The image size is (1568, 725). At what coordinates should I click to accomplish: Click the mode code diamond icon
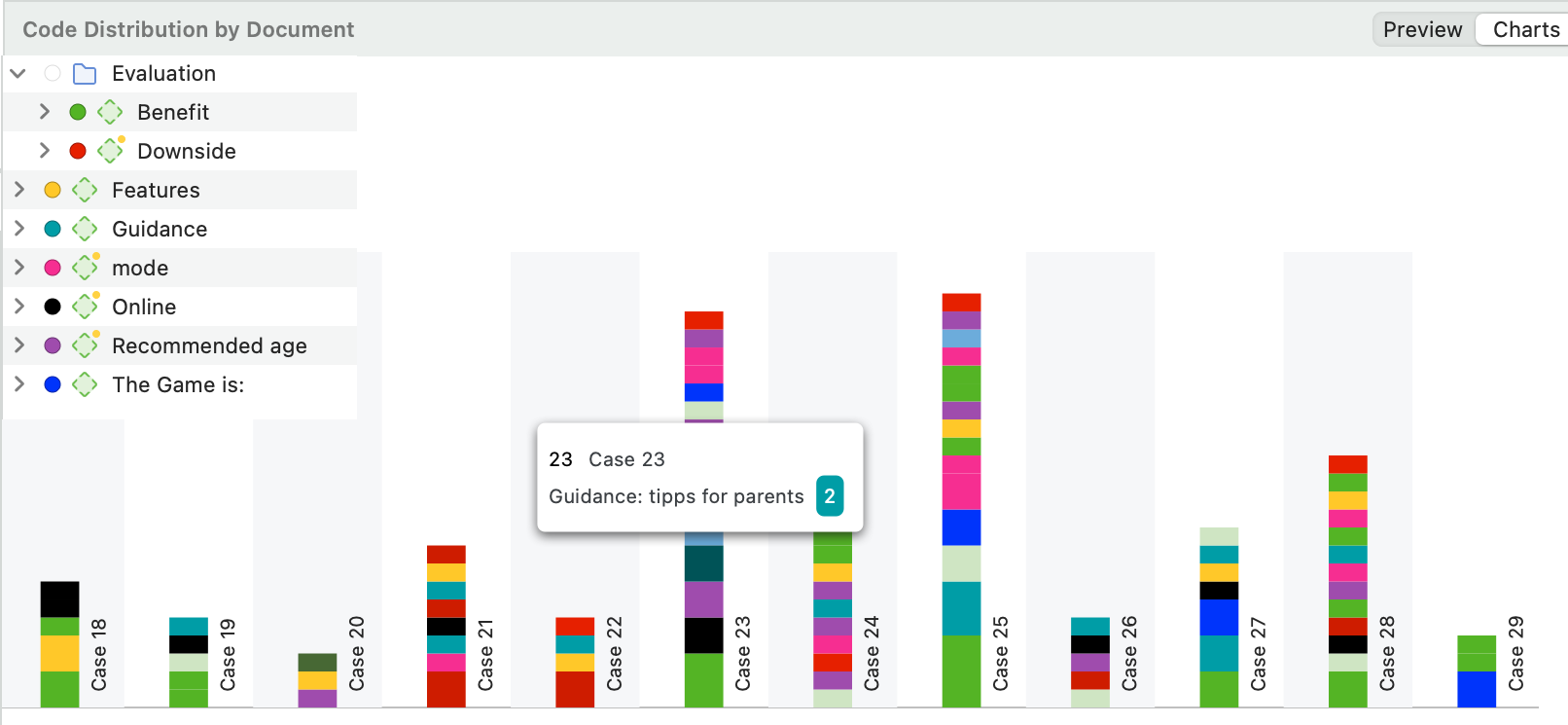tap(85, 269)
